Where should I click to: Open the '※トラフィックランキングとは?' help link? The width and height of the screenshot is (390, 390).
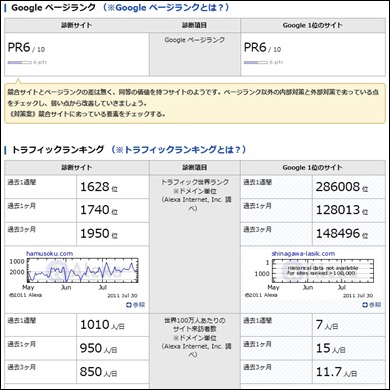coord(179,150)
